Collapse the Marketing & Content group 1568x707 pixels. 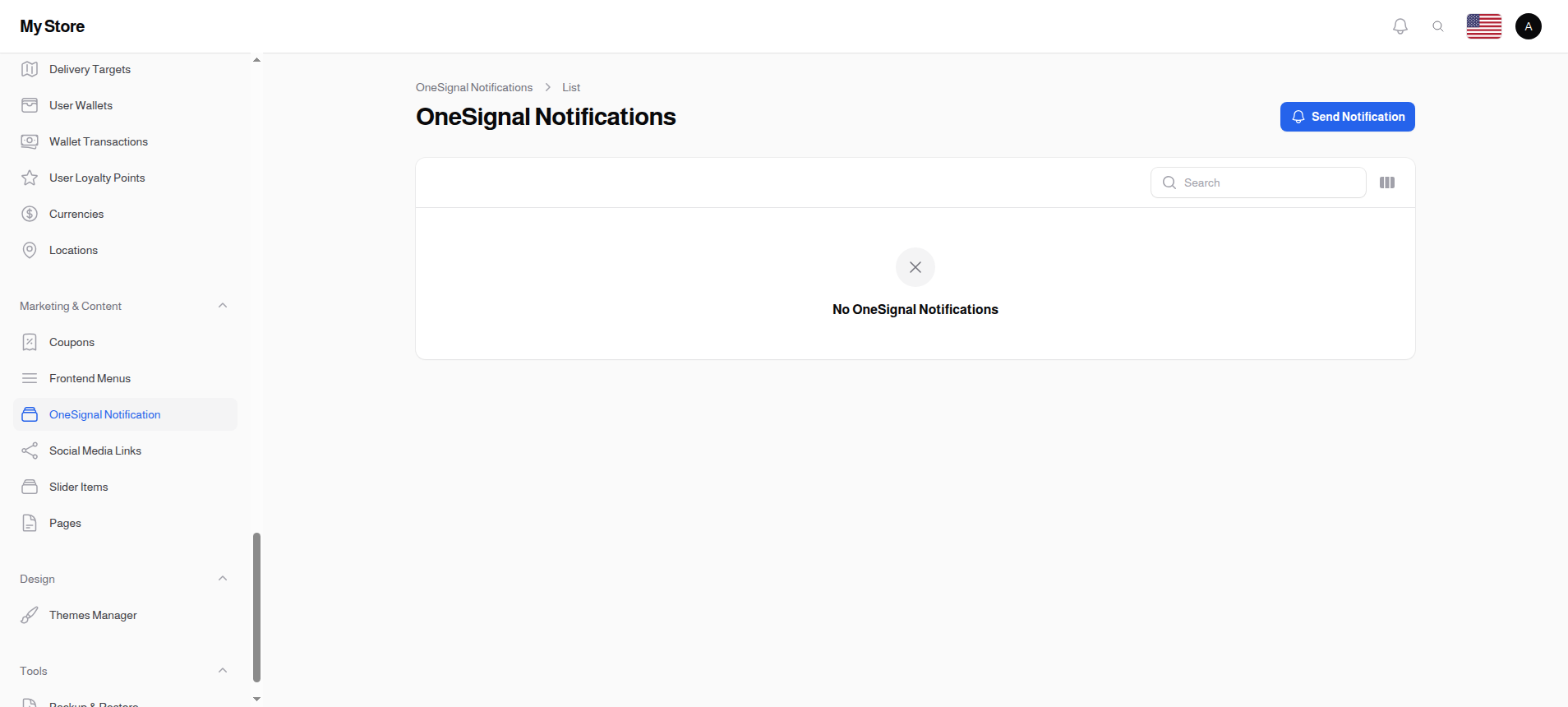pyautogui.click(x=223, y=306)
